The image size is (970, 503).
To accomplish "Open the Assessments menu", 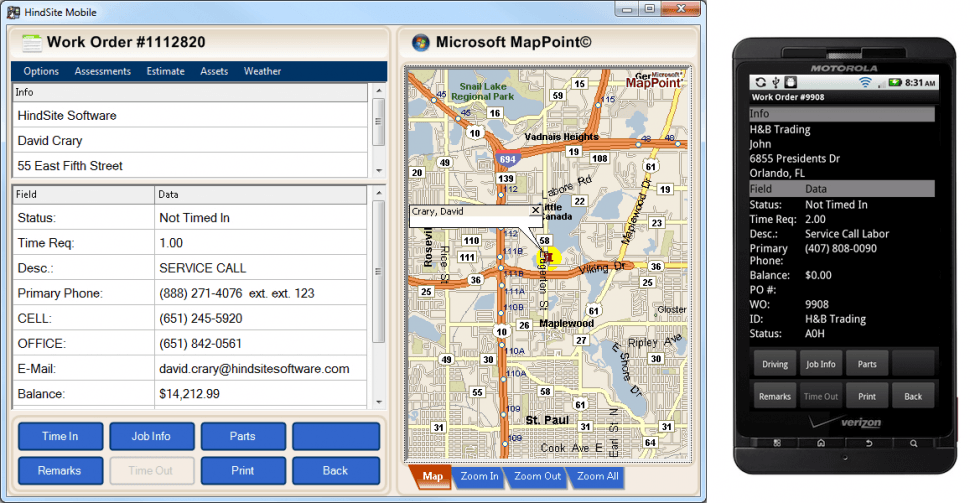I will (x=103, y=71).
